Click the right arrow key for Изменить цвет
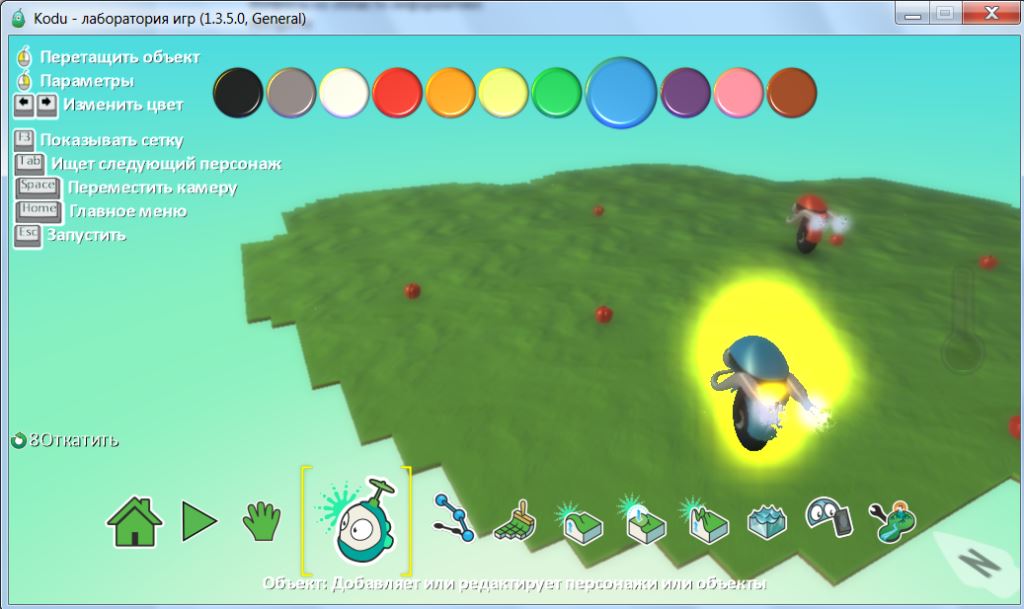1024x609 pixels. 46,105
